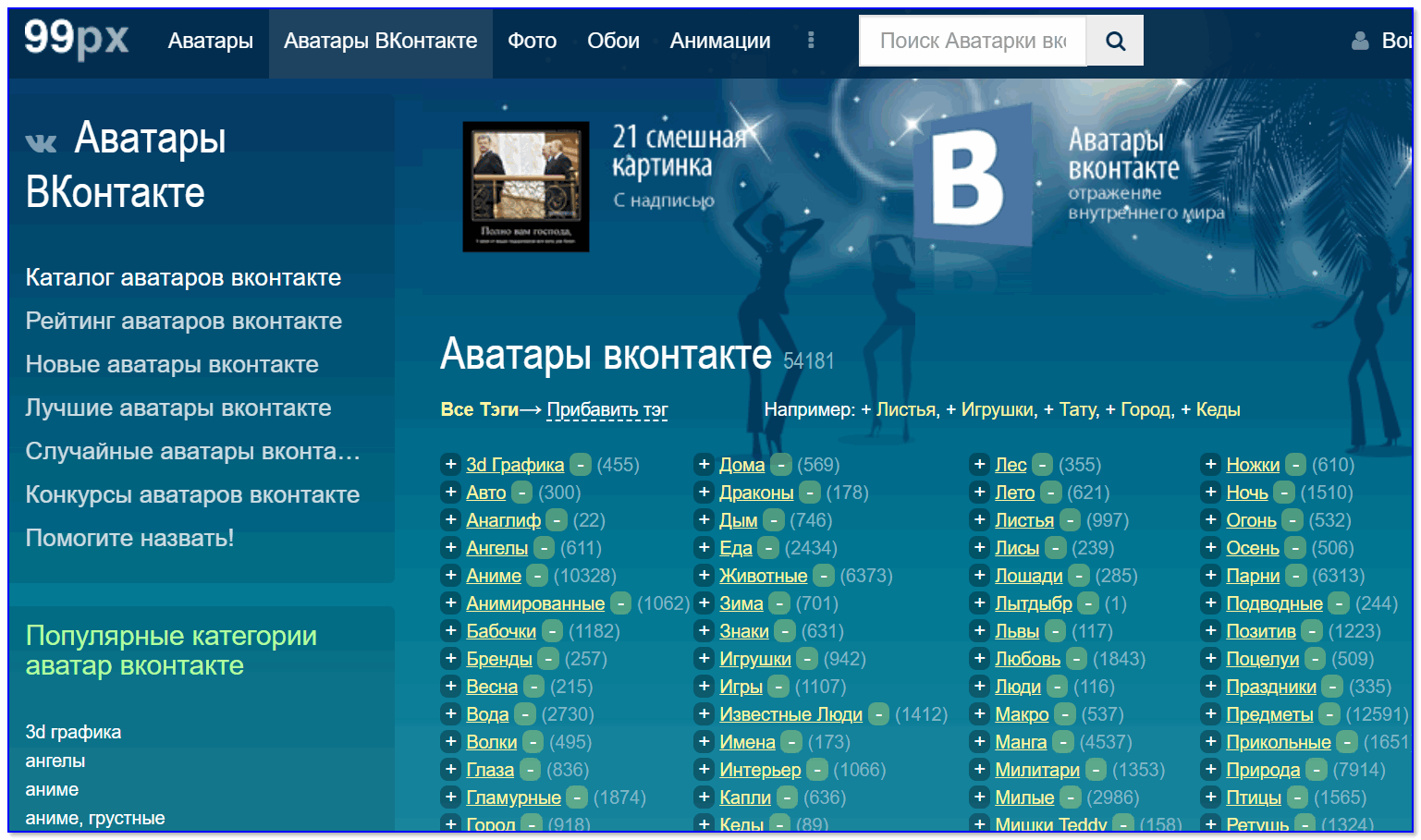Open the Помогите назвать! link
This screenshot has height=840, width=1421.
click(129, 538)
